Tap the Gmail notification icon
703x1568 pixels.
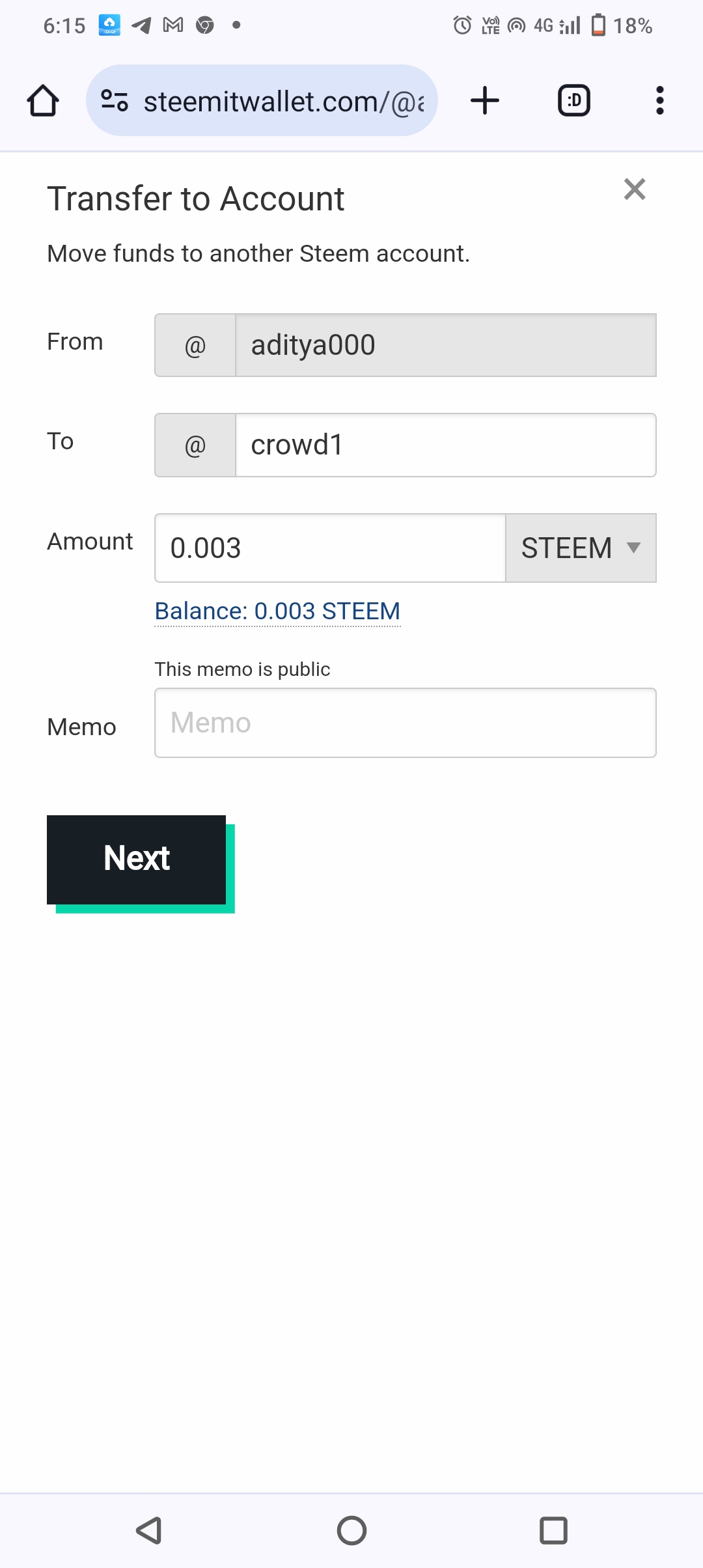(x=173, y=25)
